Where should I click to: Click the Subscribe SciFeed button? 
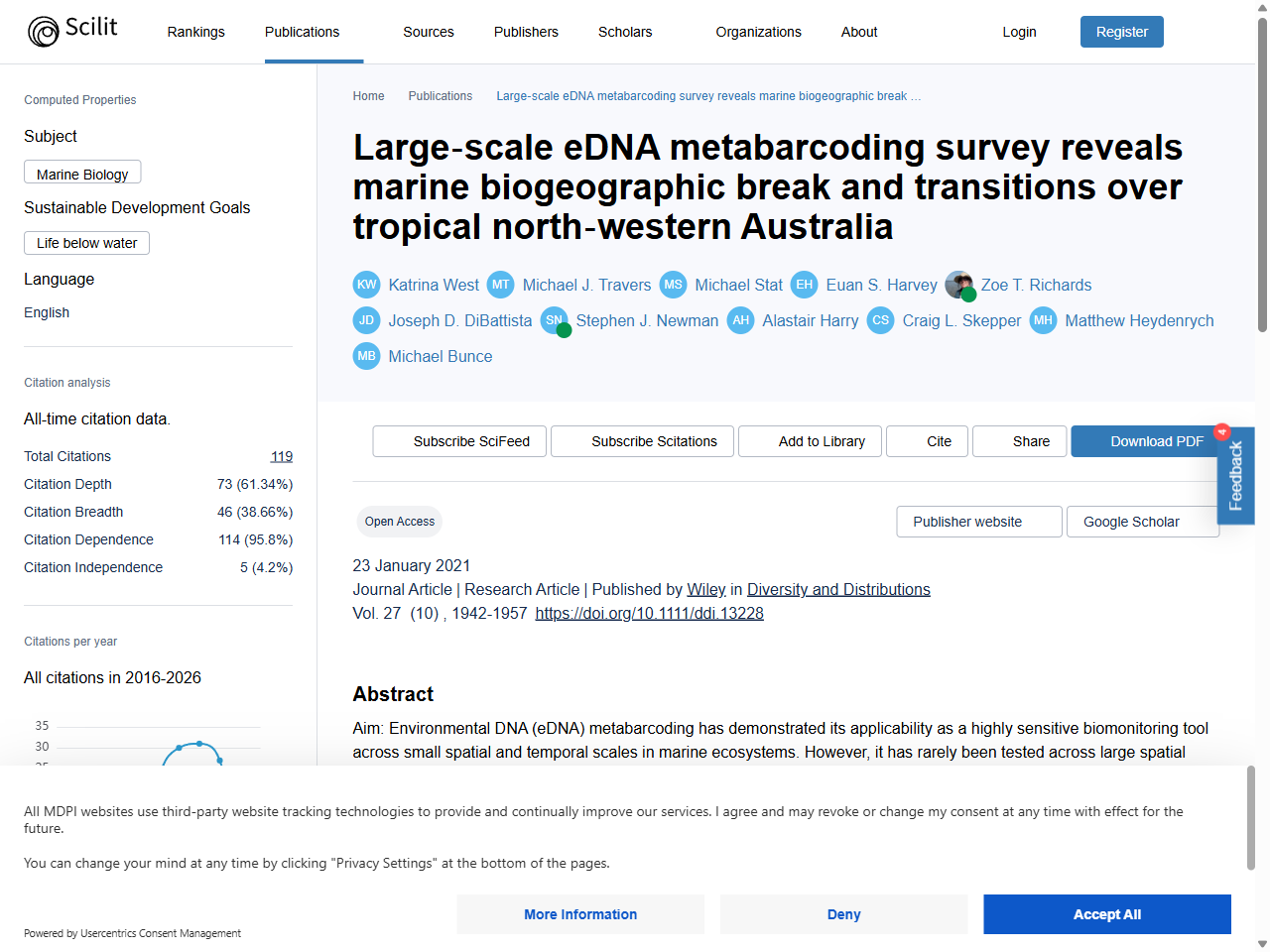(460, 441)
